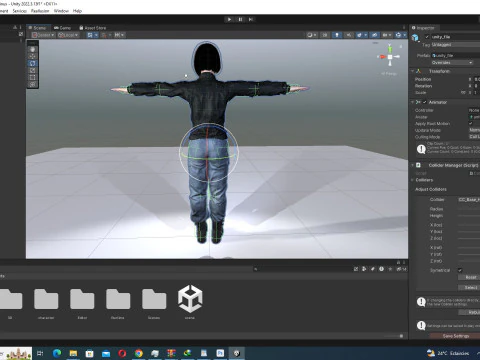Start Play mode with the Play button
480x360 pixels.
[x=229, y=19]
